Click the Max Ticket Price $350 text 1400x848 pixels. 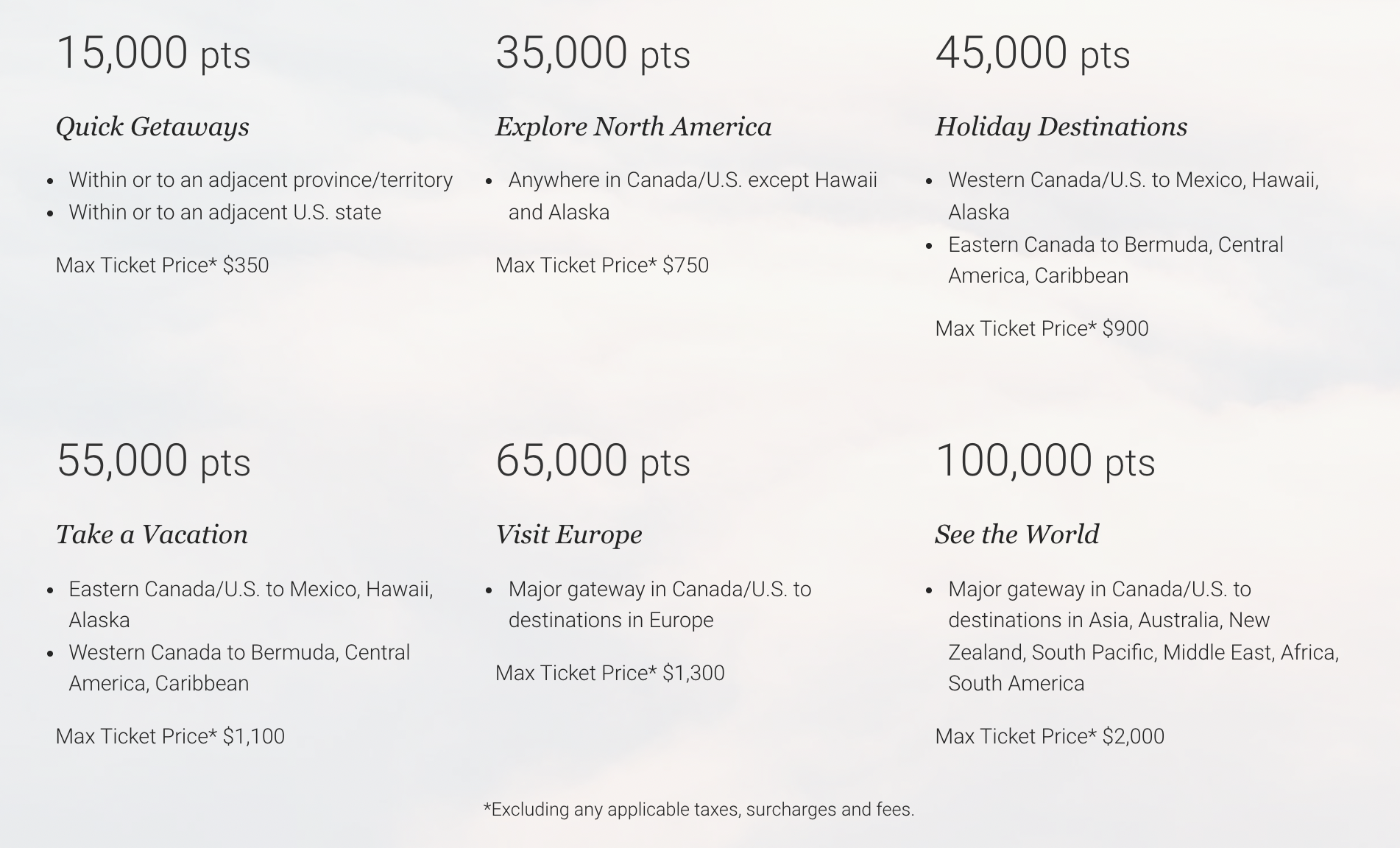coord(162,265)
